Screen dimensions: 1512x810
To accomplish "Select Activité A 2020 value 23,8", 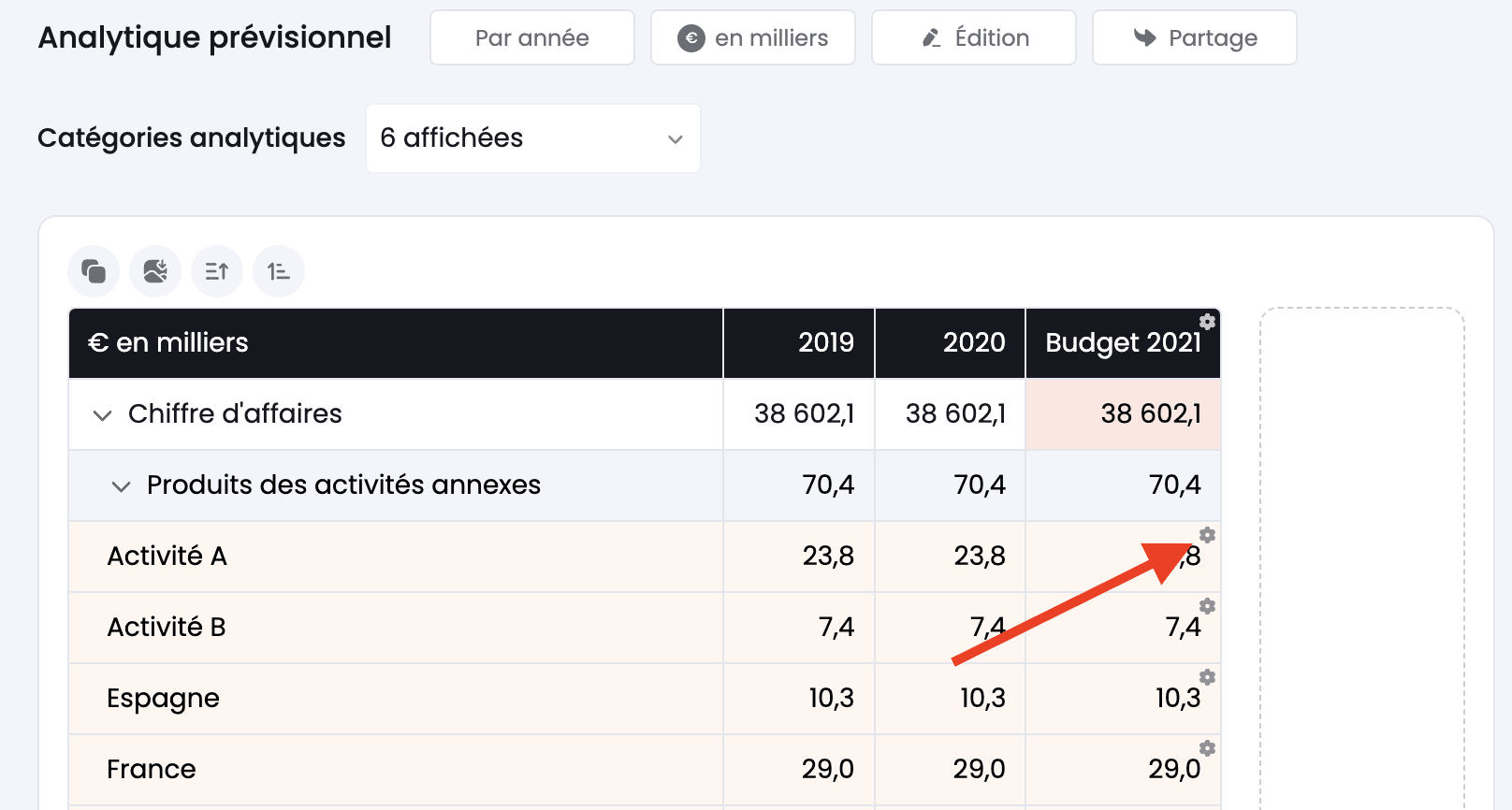I will pos(950,557).
